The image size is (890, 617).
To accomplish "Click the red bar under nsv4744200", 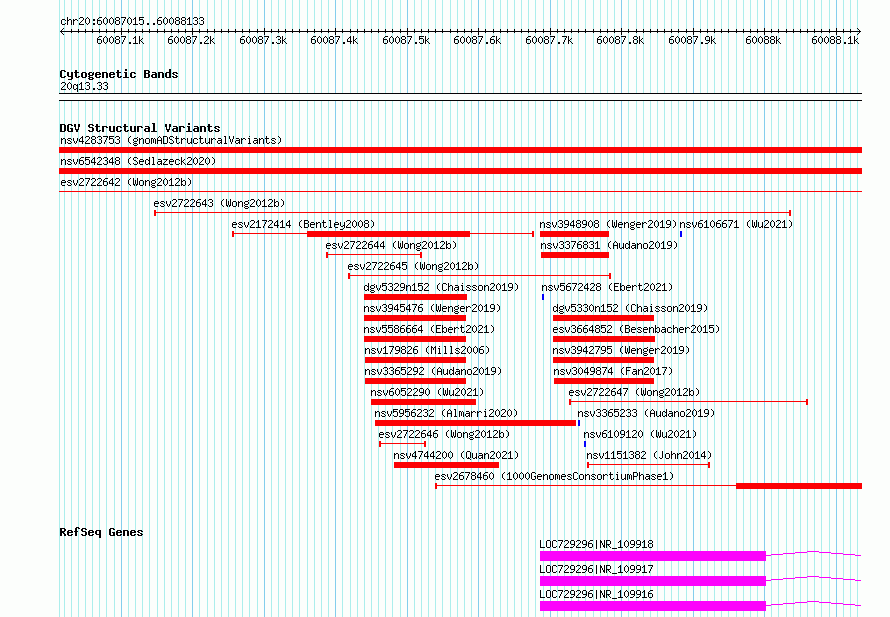I will click(446, 465).
